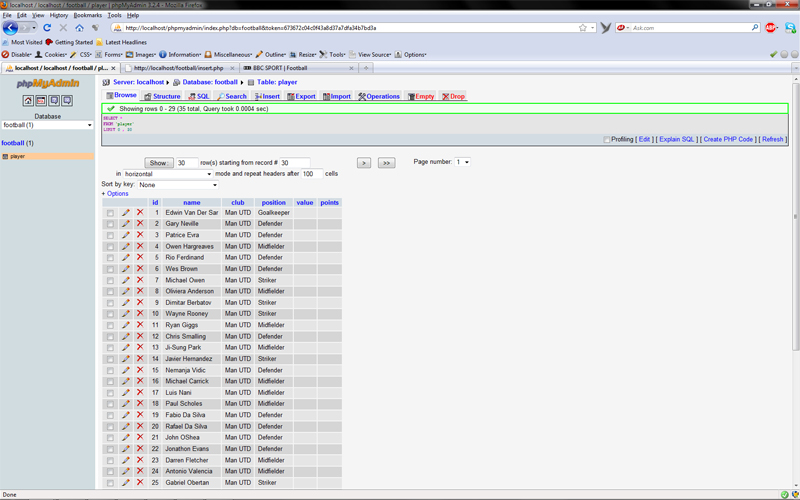Click the Adblock Plus ABP icon
The image size is (800, 500).
point(771,28)
